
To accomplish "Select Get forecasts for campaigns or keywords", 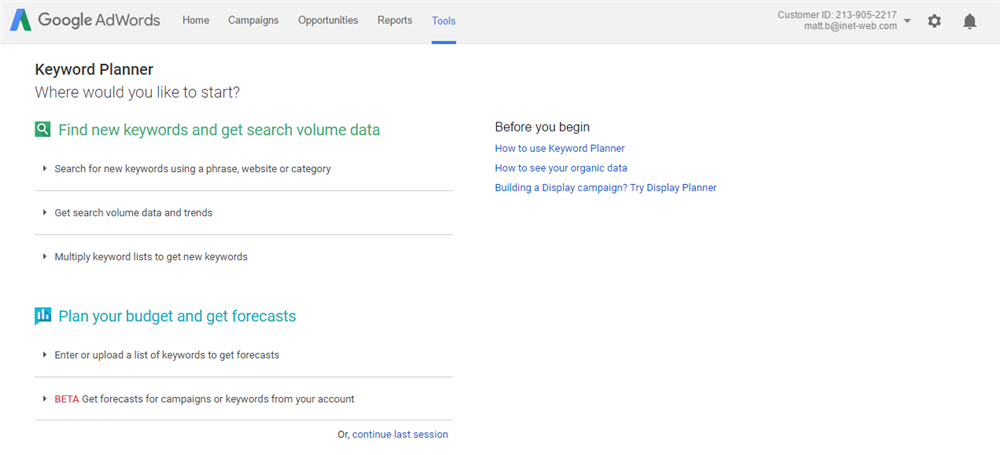I will coord(218,399).
